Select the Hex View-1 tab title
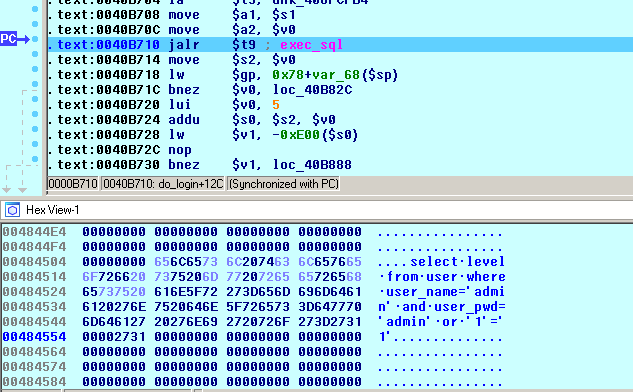The image size is (633, 392). [52, 210]
